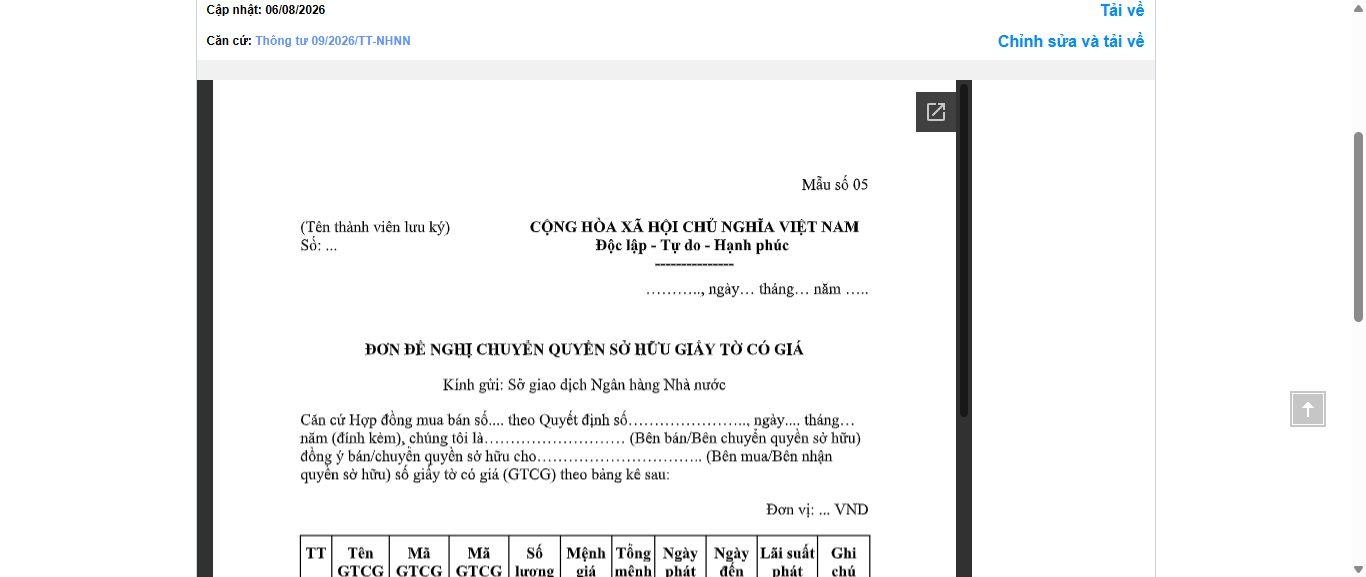Click the embedded document viewer scrollbar
The width and height of the screenshot is (1366, 577).
coord(964,250)
